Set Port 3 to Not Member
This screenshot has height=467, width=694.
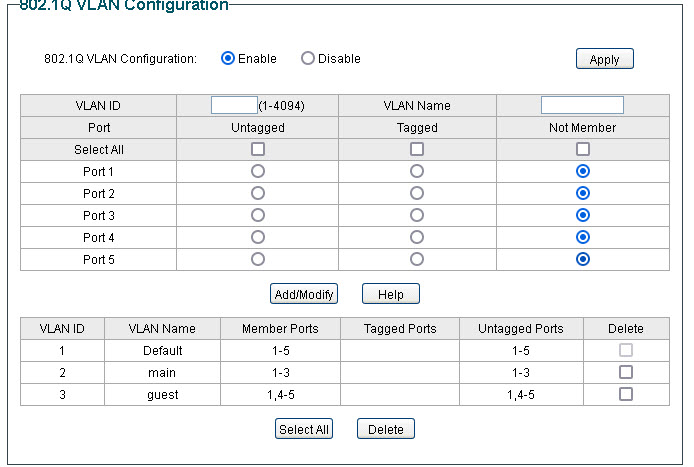582,216
